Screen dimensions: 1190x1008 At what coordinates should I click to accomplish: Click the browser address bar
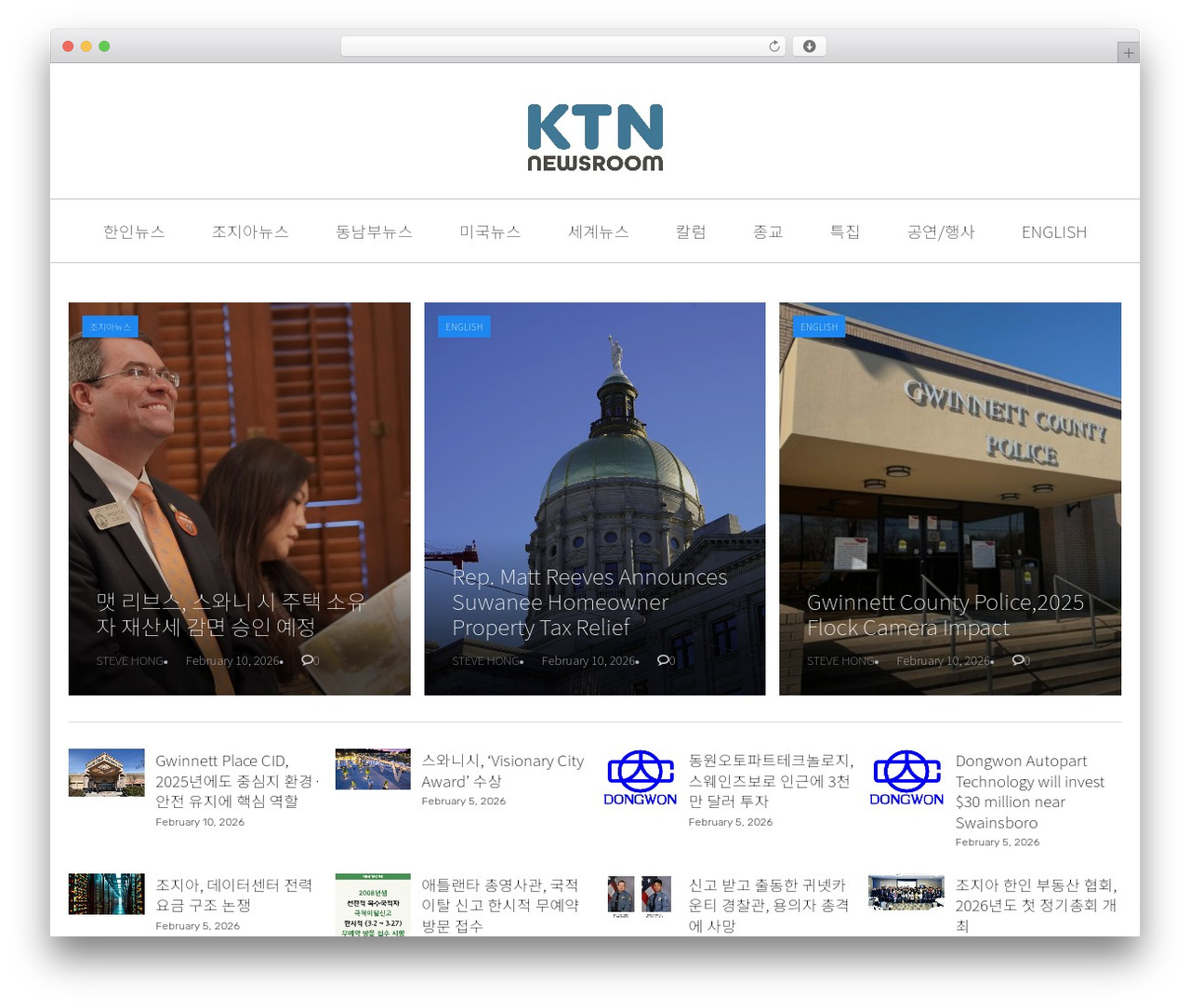pyautogui.click(x=563, y=46)
